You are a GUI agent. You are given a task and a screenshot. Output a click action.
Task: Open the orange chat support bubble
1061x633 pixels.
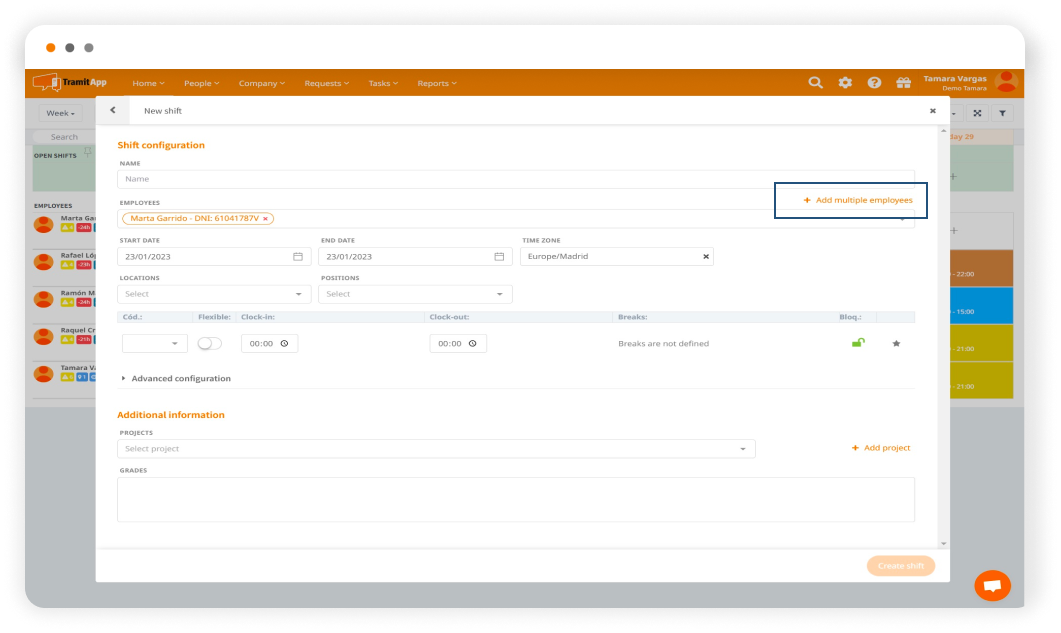(992, 586)
